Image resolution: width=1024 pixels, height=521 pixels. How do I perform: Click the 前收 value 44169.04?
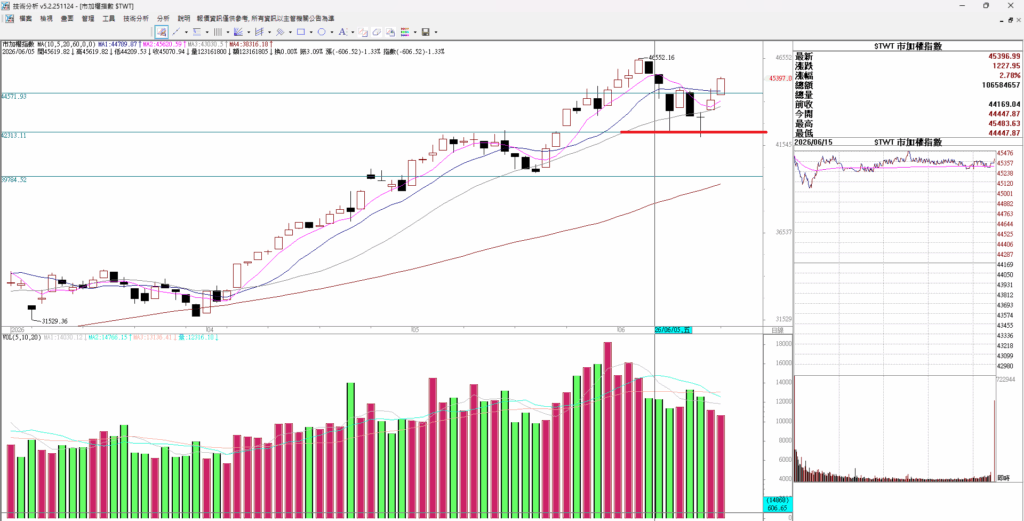1004,104
